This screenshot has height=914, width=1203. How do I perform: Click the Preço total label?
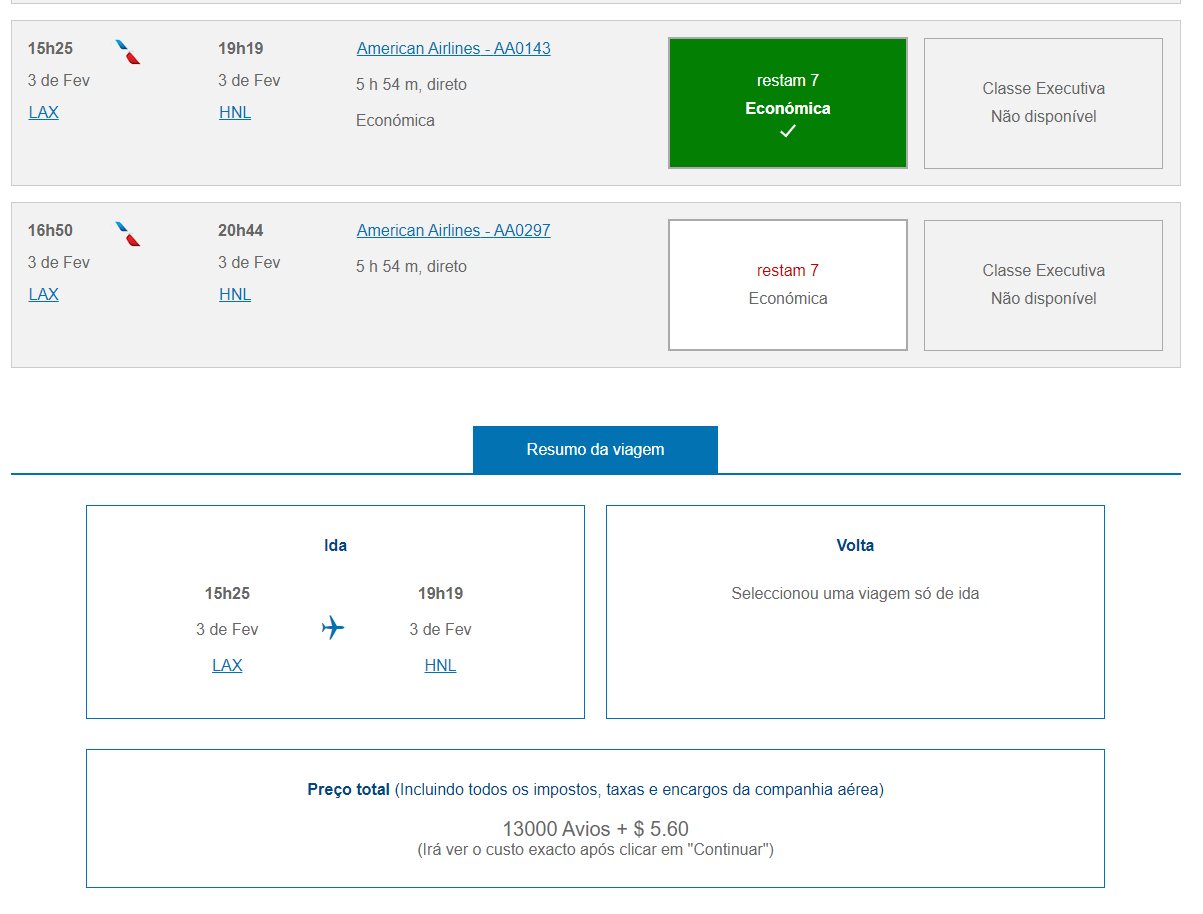coord(348,789)
